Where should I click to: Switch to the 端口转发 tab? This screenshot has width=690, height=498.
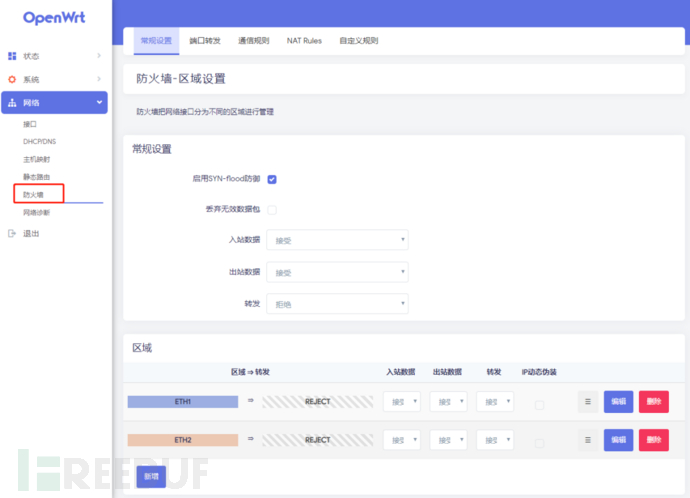205,40
